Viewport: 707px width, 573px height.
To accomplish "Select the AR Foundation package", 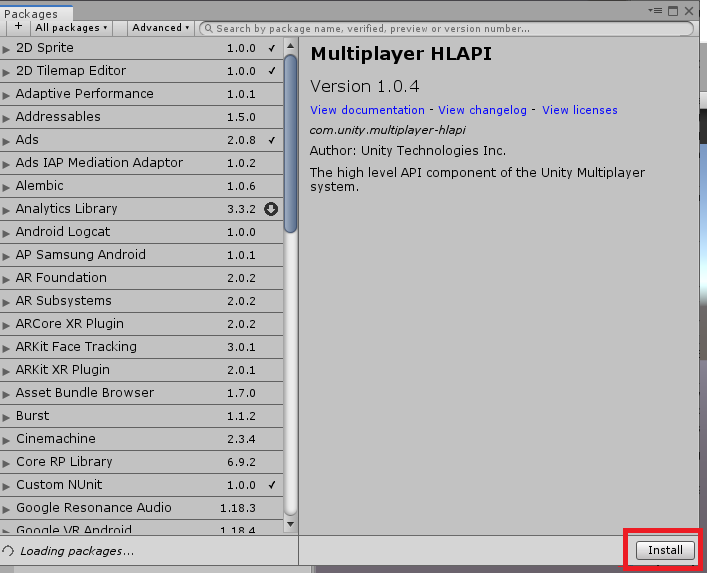I will [142, 278].
